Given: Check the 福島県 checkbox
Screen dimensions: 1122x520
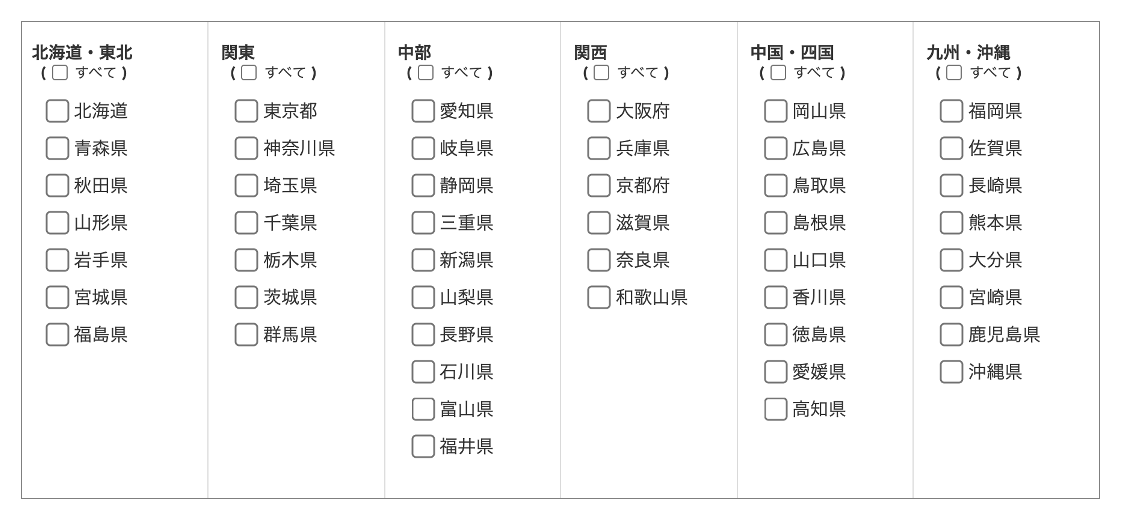Looking at the screenshot, I should pos(57,335).
